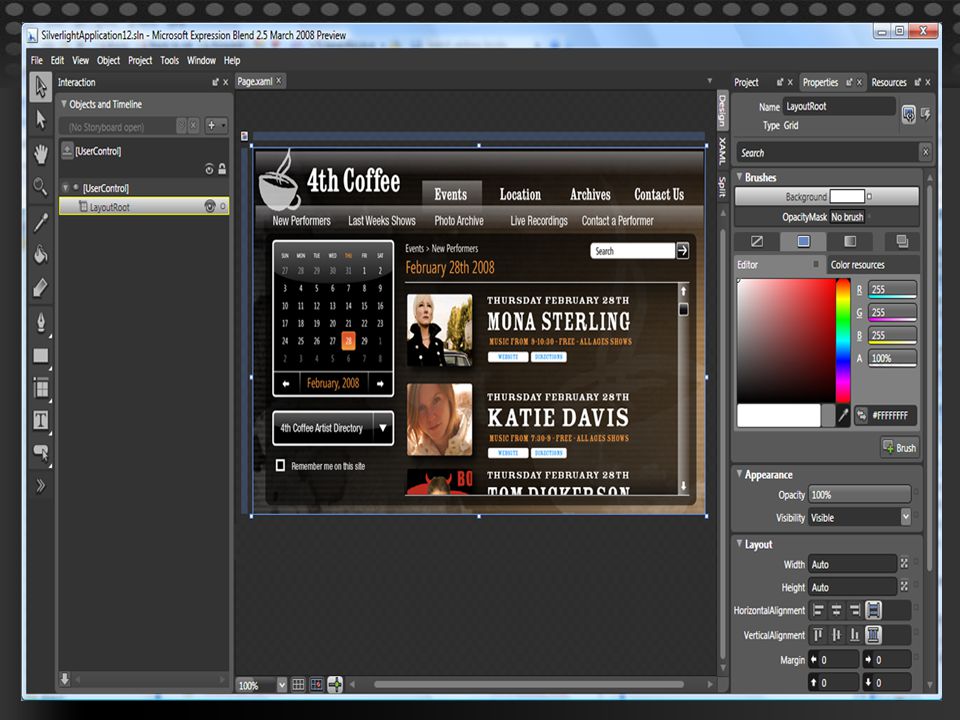The image size is (960, 720).
Task: Toggle show-all visibility eye in timeline header
Action: tap(209, 169)
